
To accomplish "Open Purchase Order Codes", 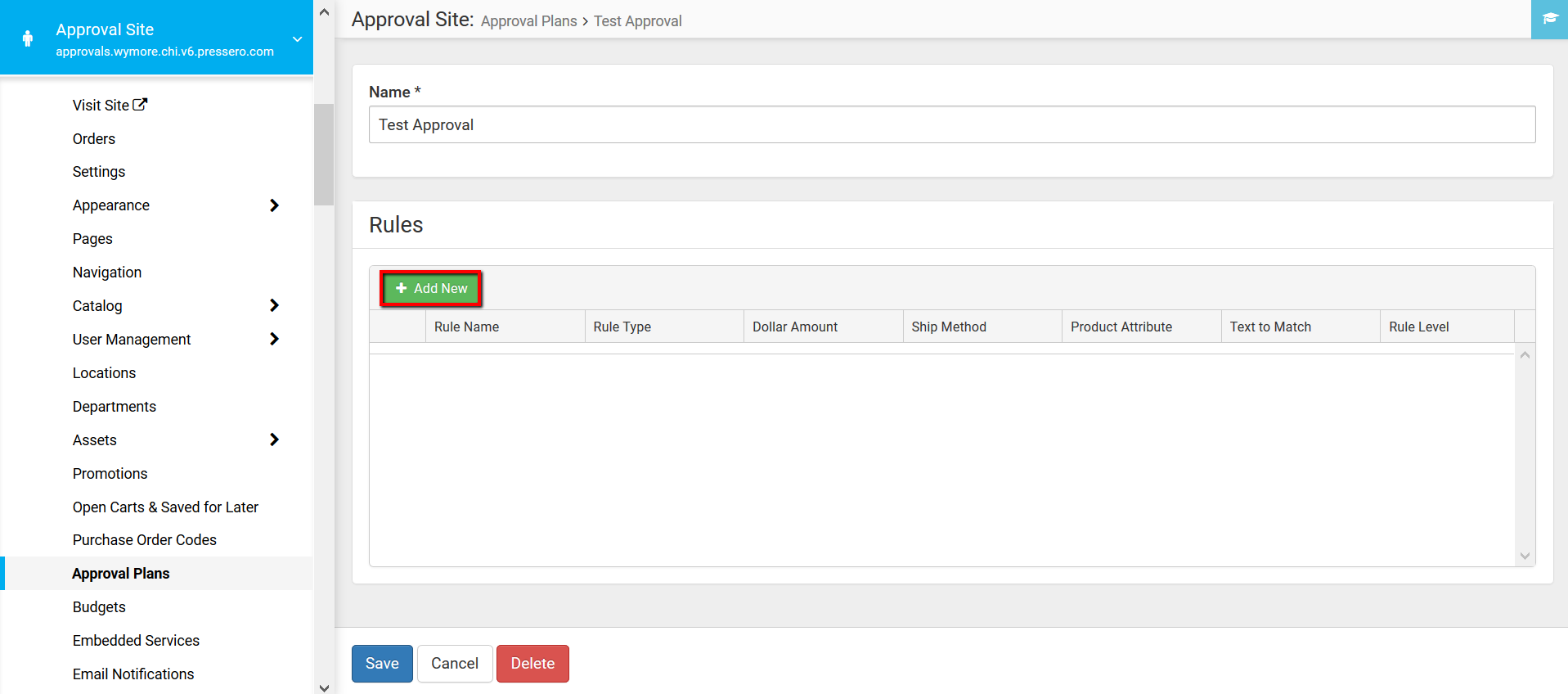I will tap(145, 540).
